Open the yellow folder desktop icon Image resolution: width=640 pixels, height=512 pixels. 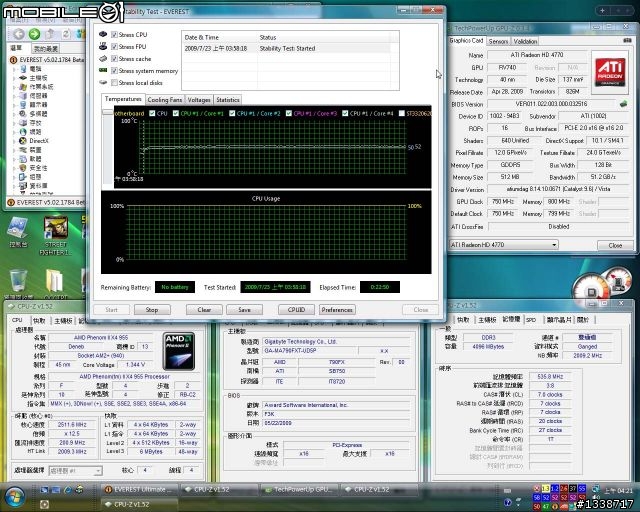[55, 285]
